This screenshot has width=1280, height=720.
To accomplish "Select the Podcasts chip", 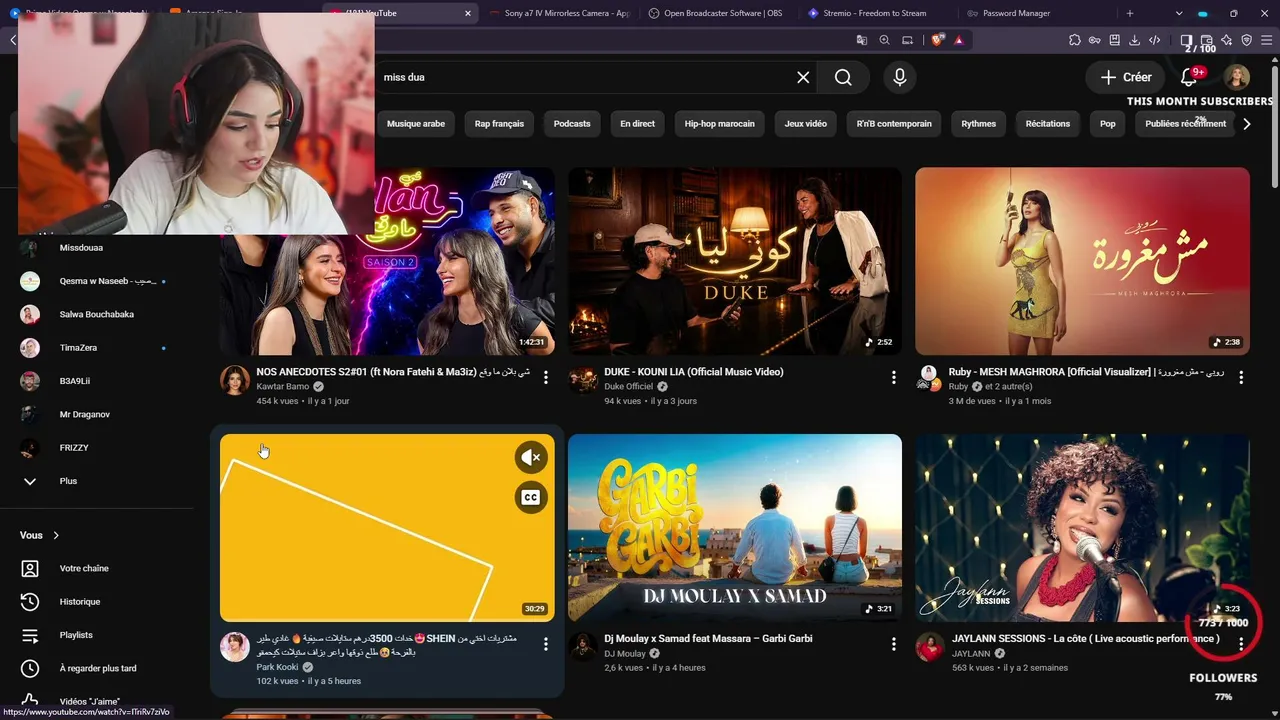I will click(572, 124).
